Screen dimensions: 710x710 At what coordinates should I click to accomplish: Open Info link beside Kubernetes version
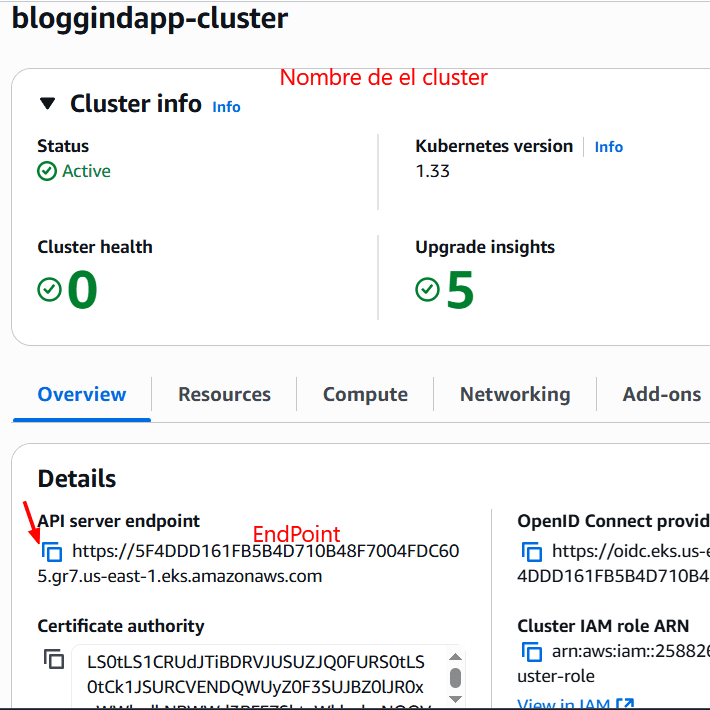(x=609, y=147)
